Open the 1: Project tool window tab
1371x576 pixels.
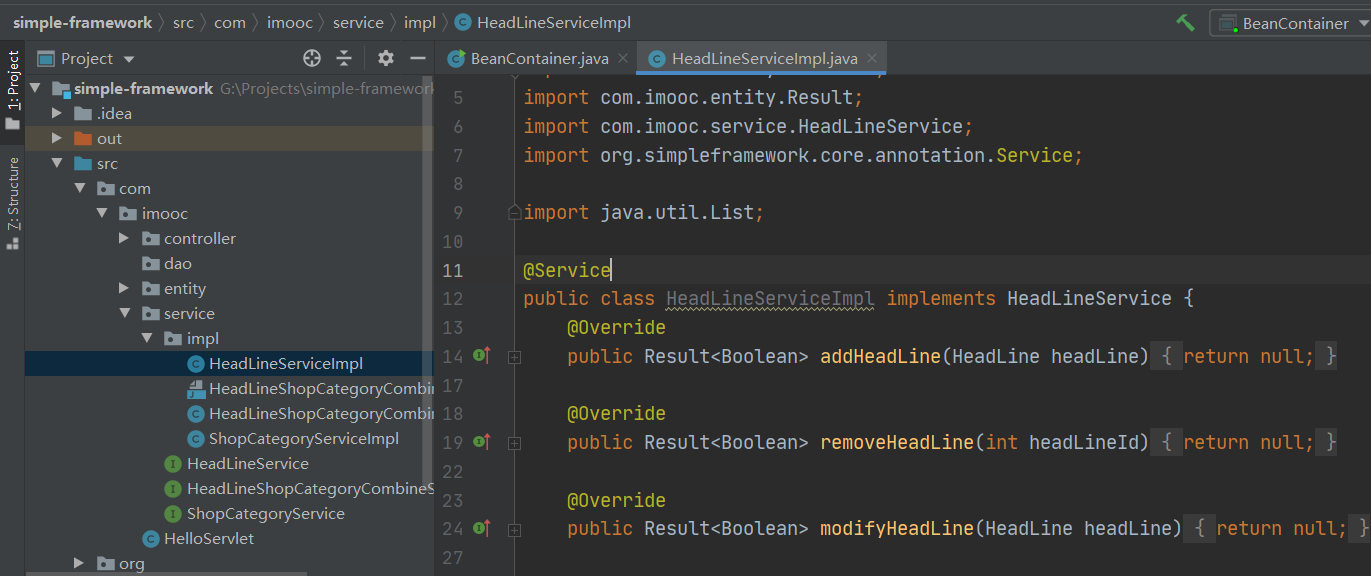pyautogui.click(x=13, y=90)
